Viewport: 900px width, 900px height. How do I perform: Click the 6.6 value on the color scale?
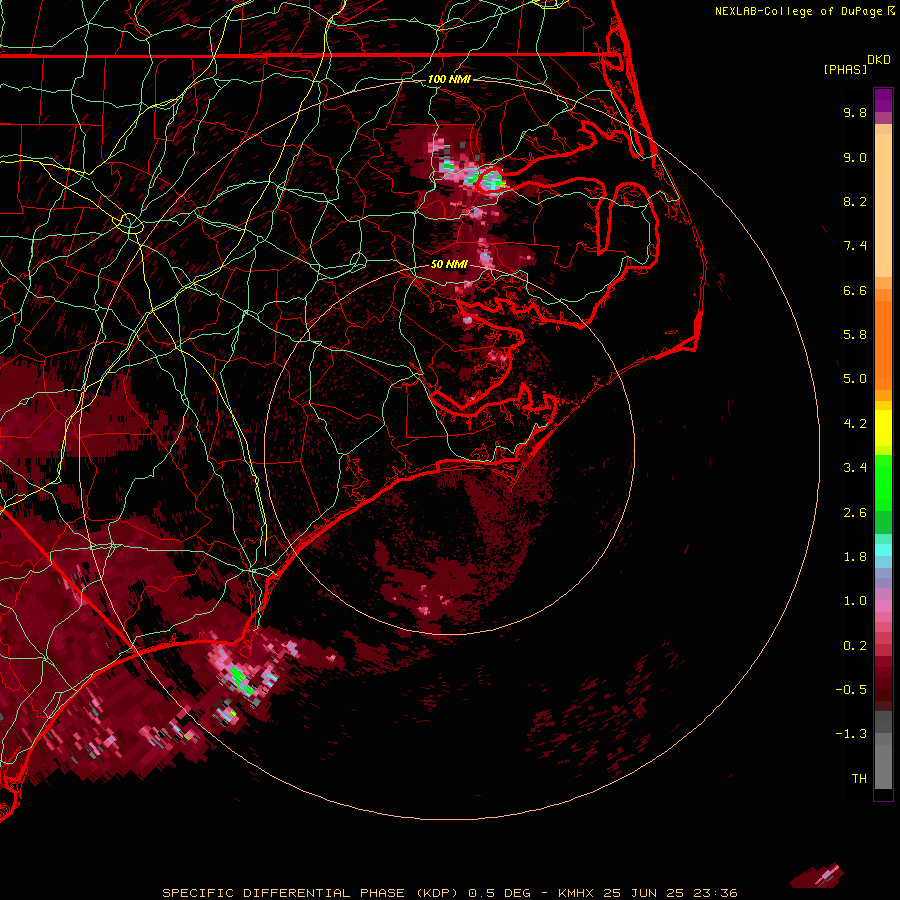point(855,291)
